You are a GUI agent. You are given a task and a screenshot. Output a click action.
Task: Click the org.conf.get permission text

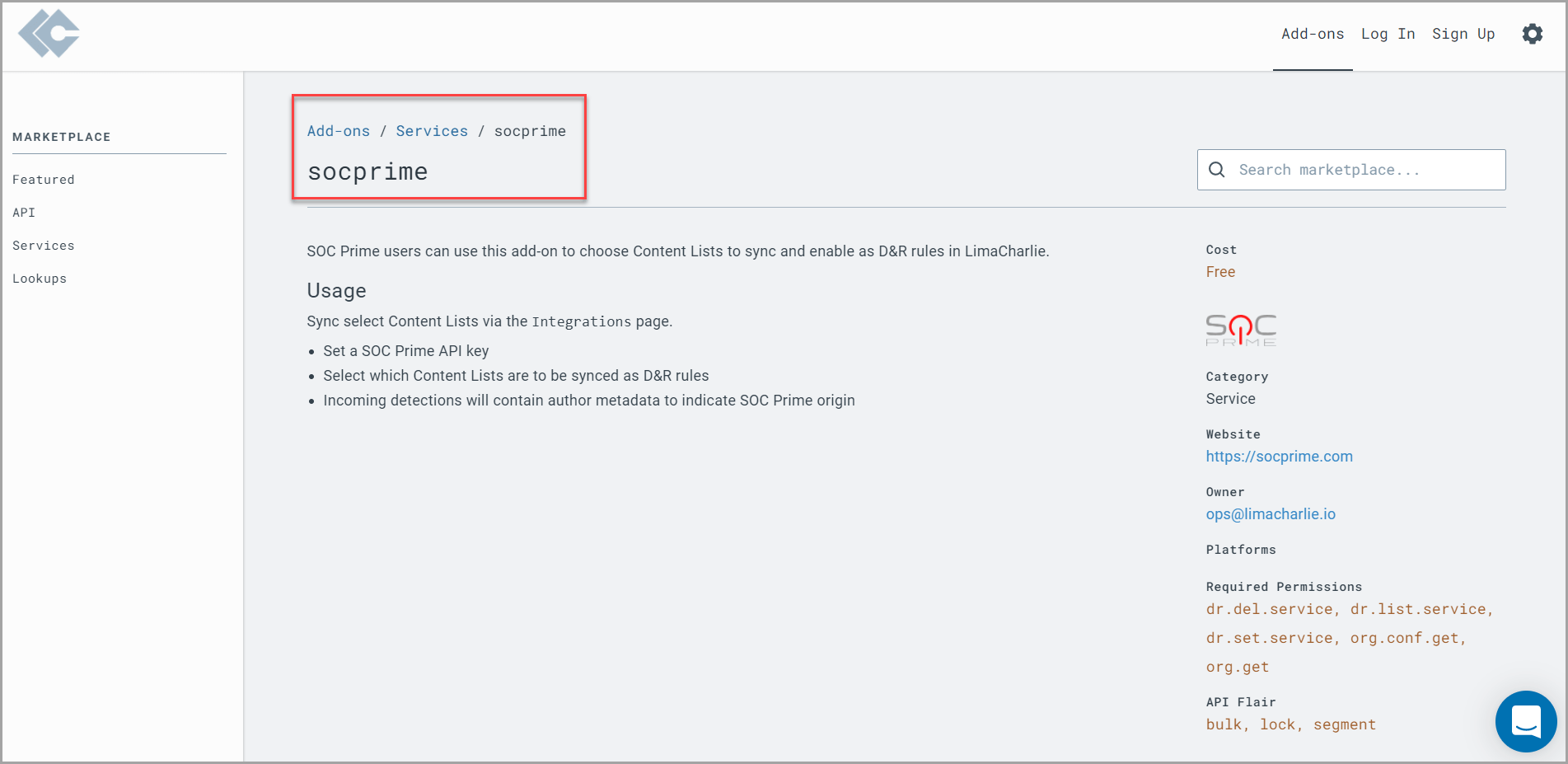(1404, 638)
